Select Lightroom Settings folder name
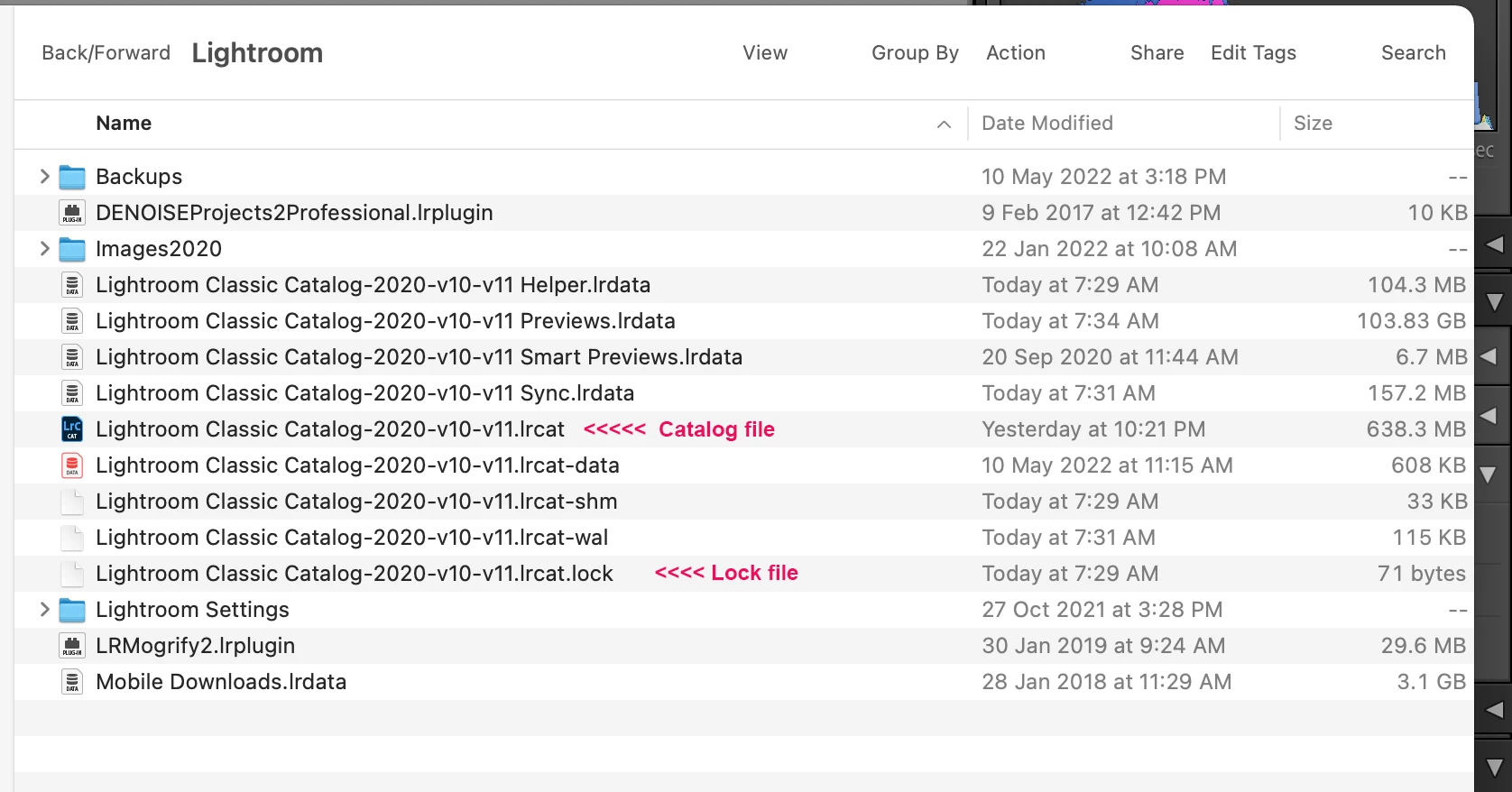This screenshot has height=792, width=1512. pyautogui.click(x=192, y=610)
